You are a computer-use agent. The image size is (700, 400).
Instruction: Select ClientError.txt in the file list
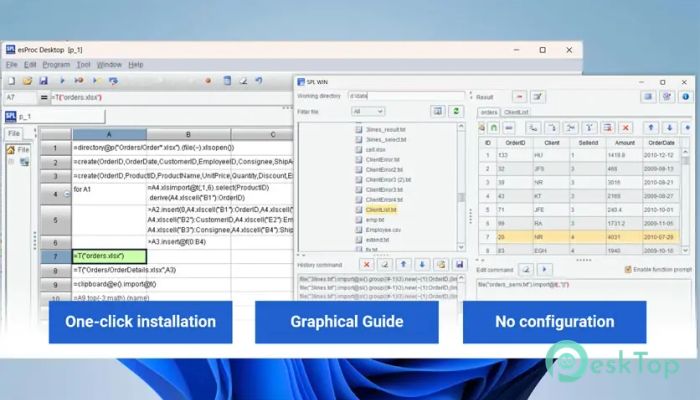coord(382,159)
